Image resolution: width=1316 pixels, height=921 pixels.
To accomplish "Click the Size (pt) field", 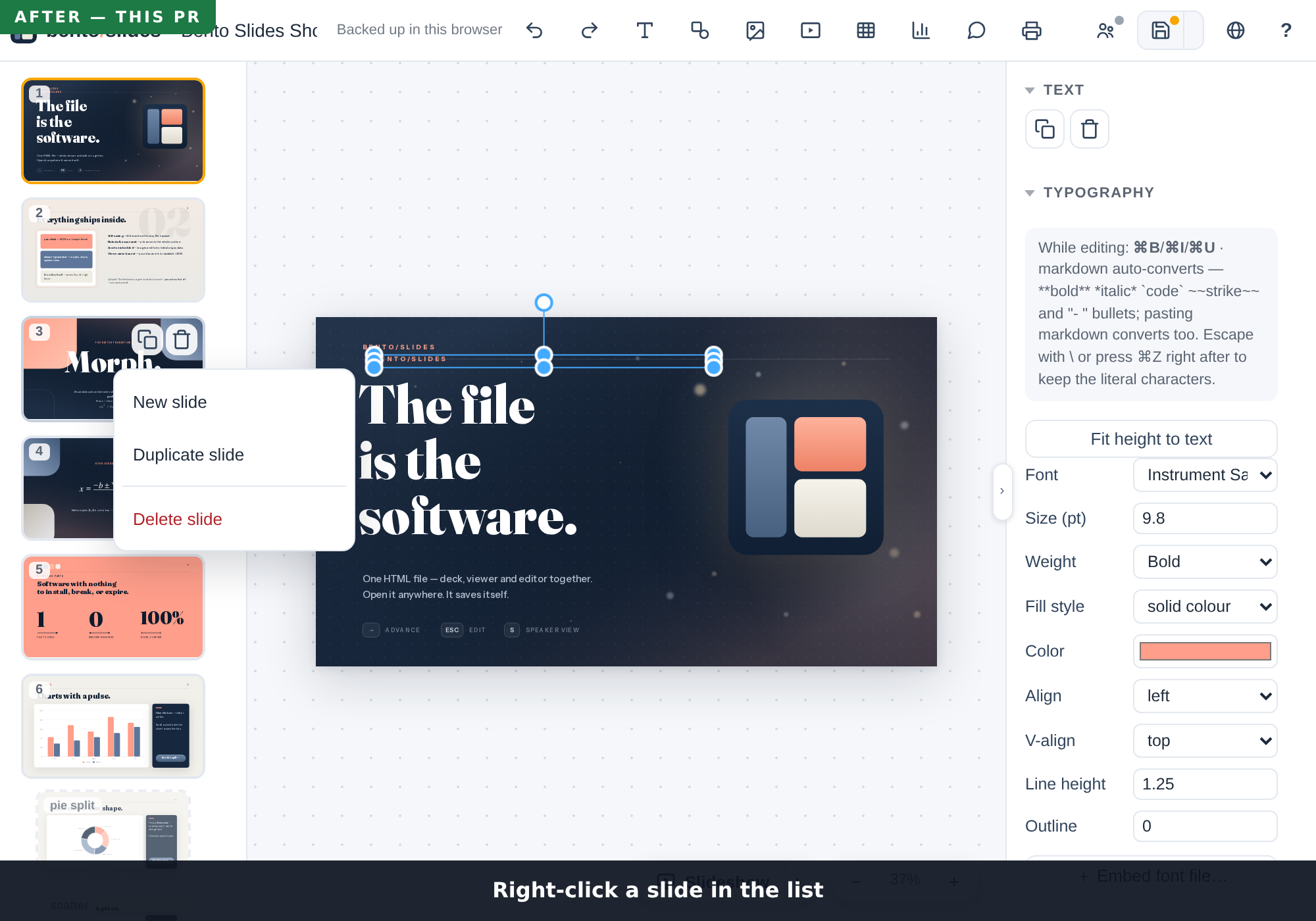I will (x=1205, y=518).
